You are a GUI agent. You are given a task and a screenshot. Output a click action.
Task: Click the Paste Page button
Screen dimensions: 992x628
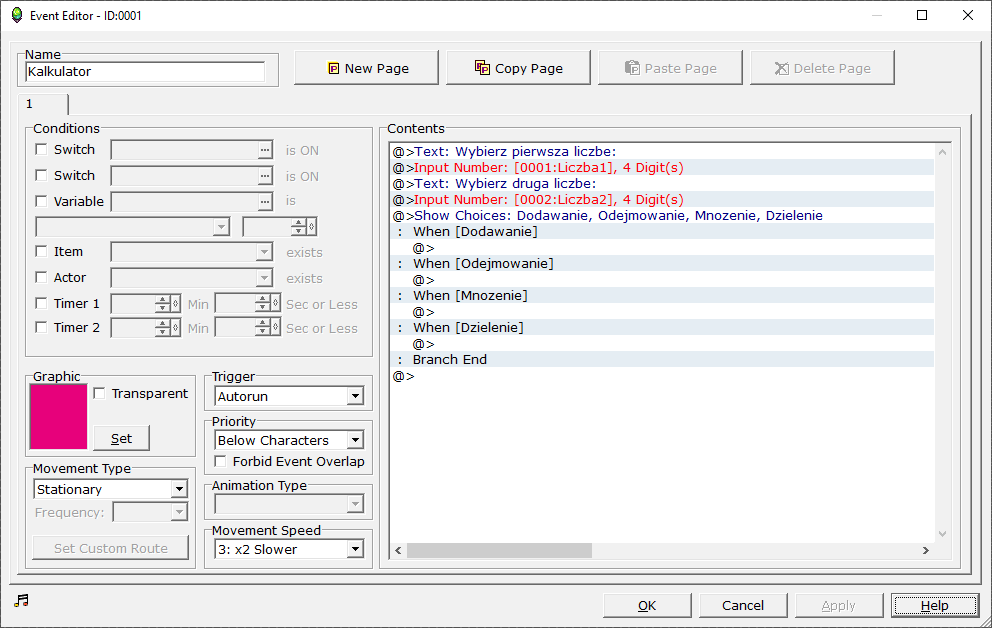click(x=670, y=68)
